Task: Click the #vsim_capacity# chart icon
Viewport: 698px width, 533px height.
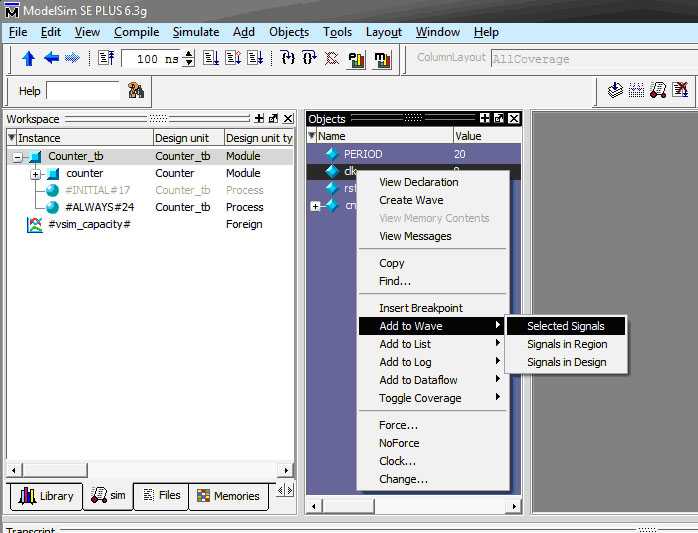Action: 34,224
